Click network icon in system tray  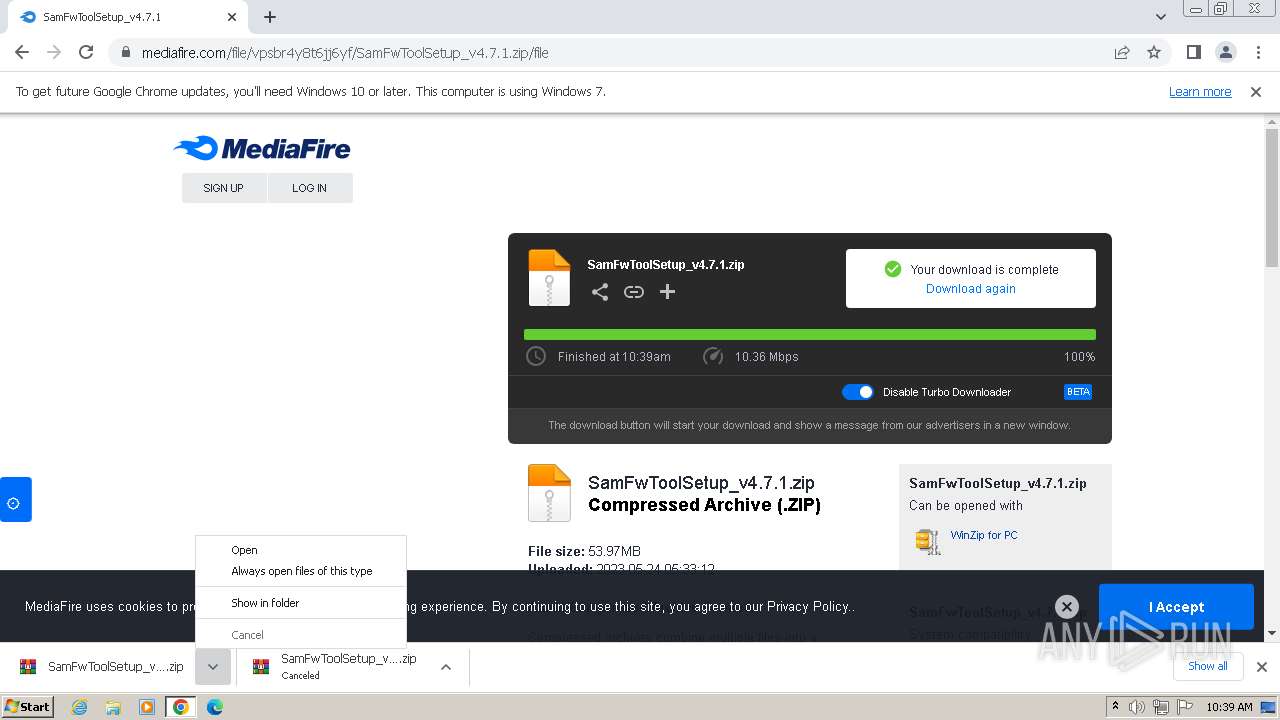(x=1161, y=707)
